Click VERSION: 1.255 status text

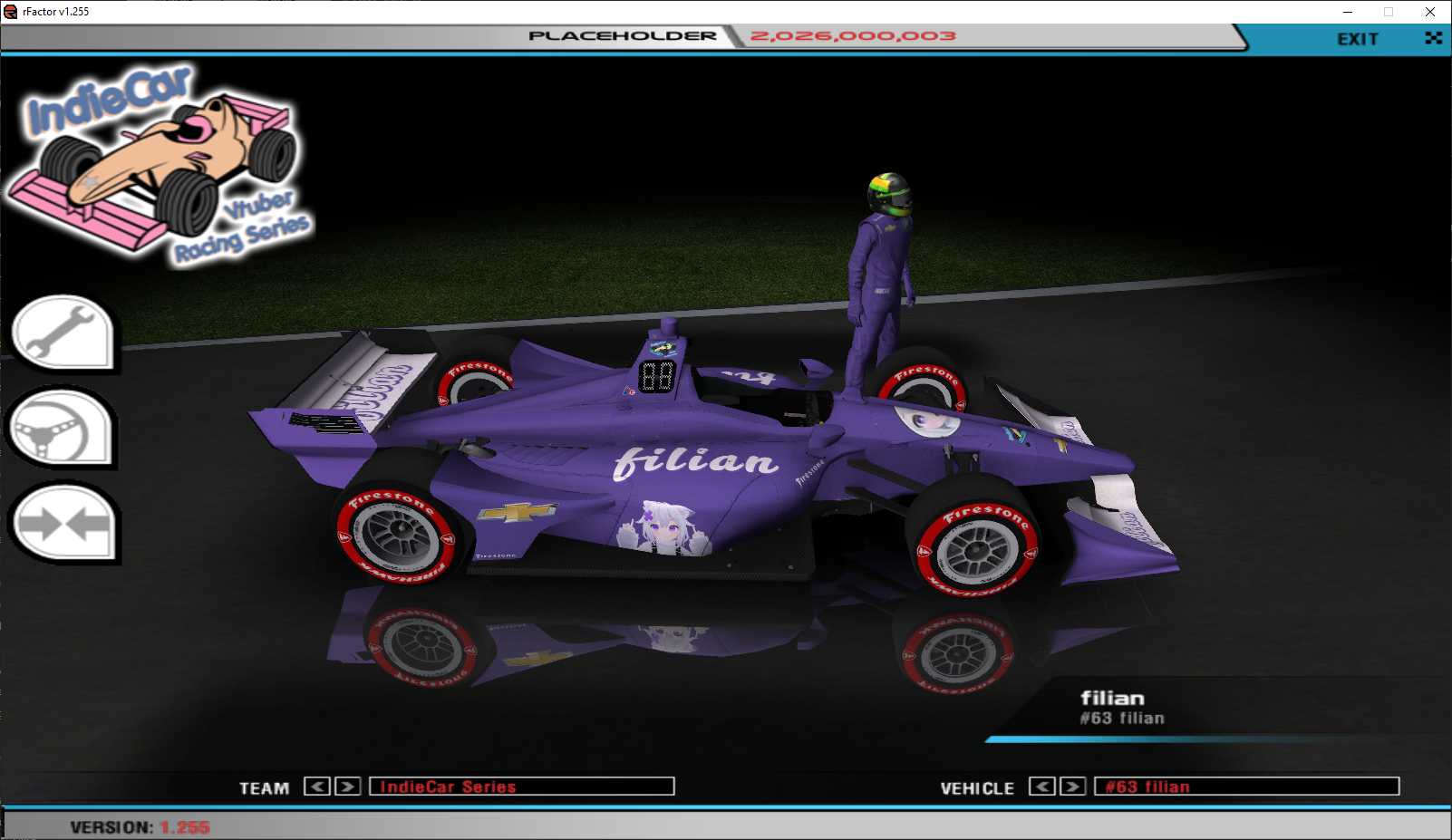coord(140,827)
